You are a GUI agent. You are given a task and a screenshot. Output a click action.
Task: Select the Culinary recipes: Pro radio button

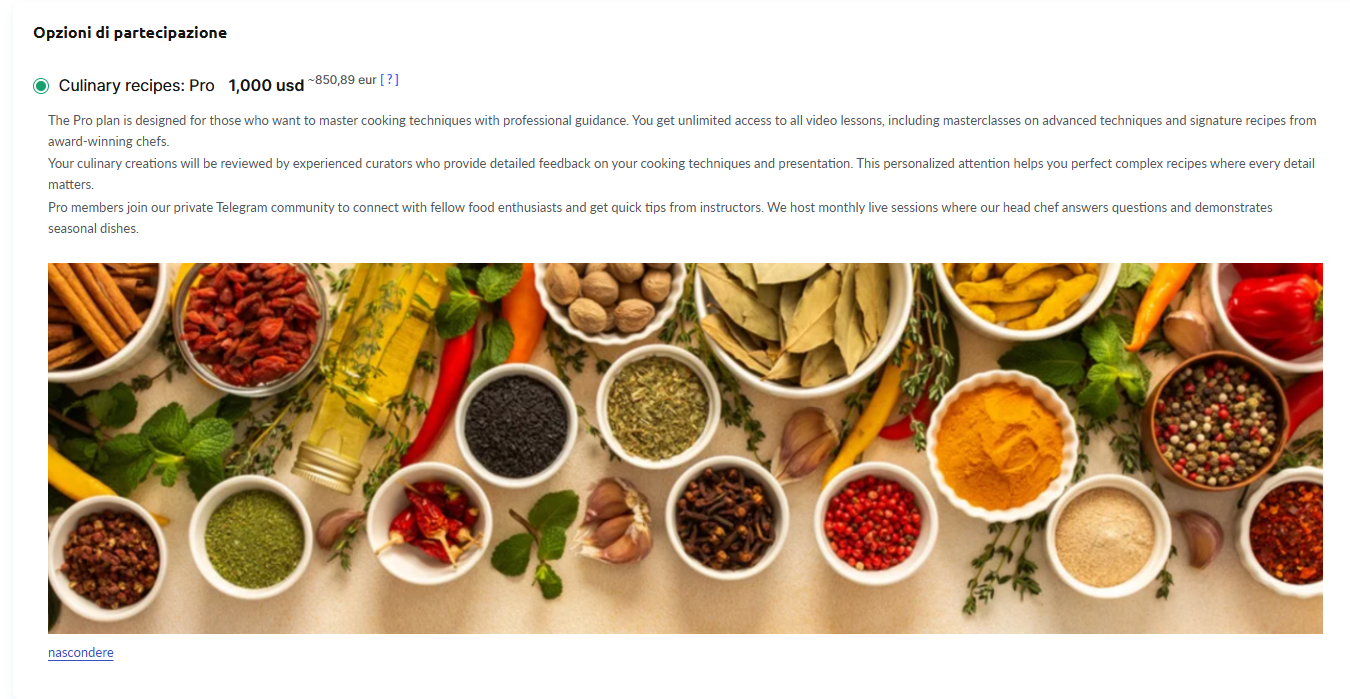tap(41, 86)
